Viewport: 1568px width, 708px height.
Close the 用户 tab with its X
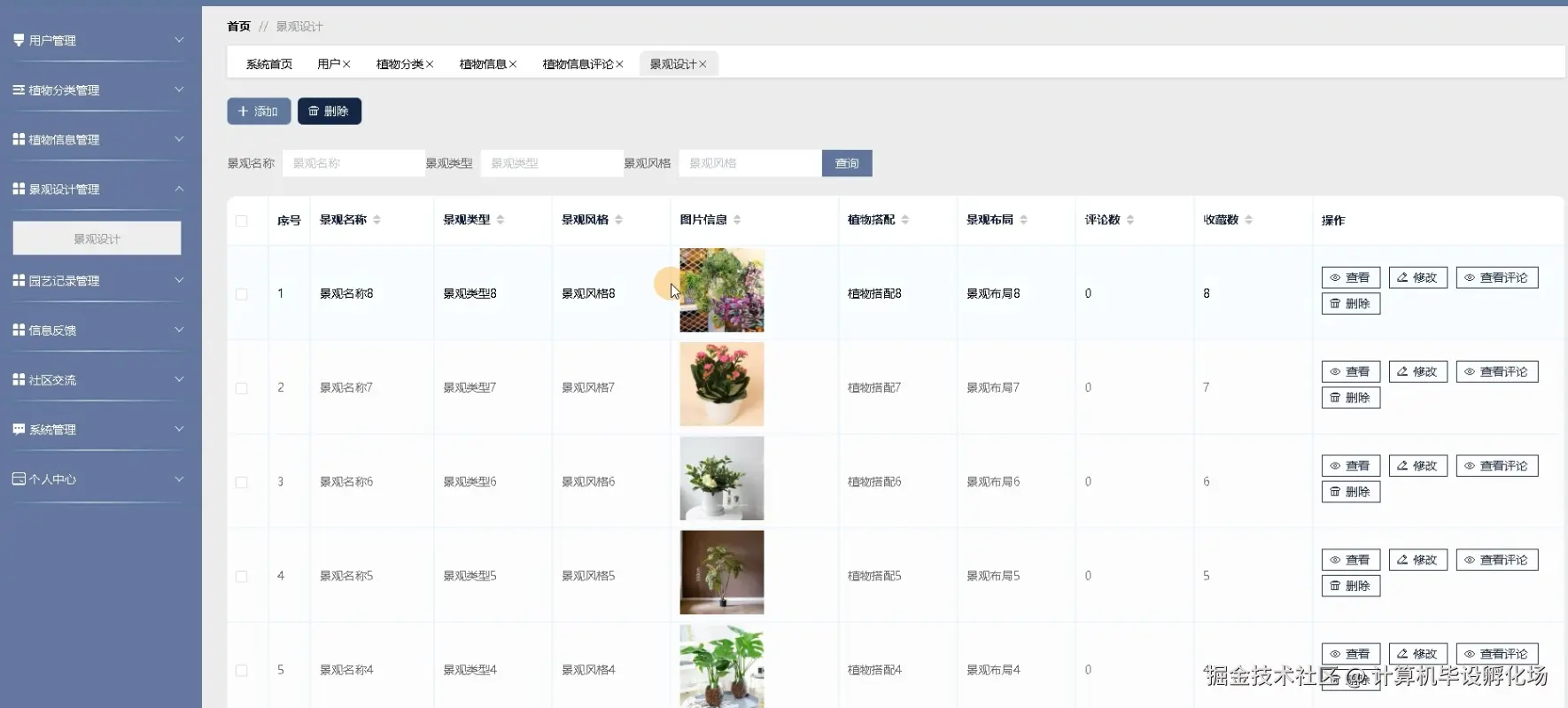click(346, 64)
